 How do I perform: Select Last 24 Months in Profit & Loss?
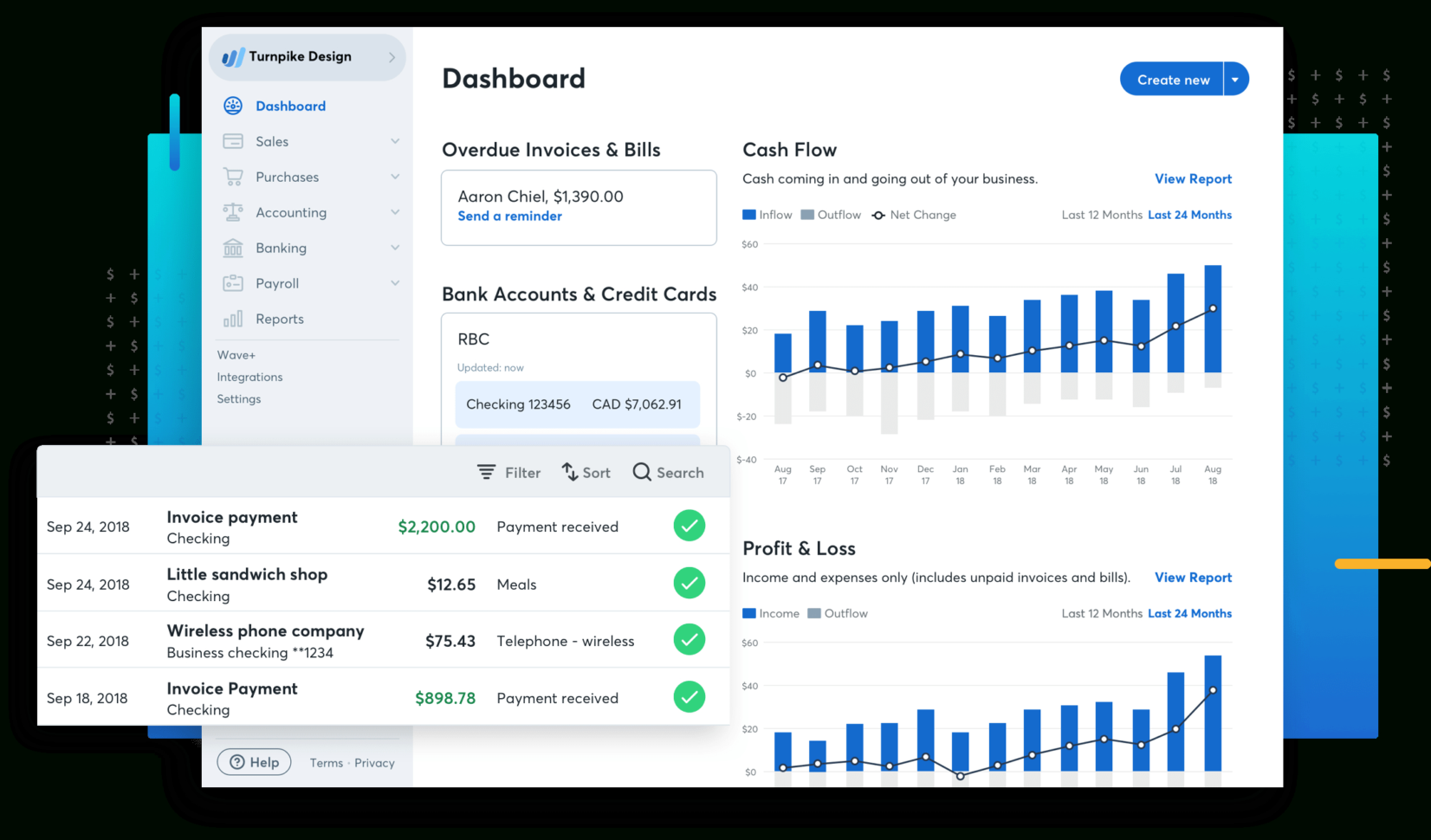(1189, 613)
